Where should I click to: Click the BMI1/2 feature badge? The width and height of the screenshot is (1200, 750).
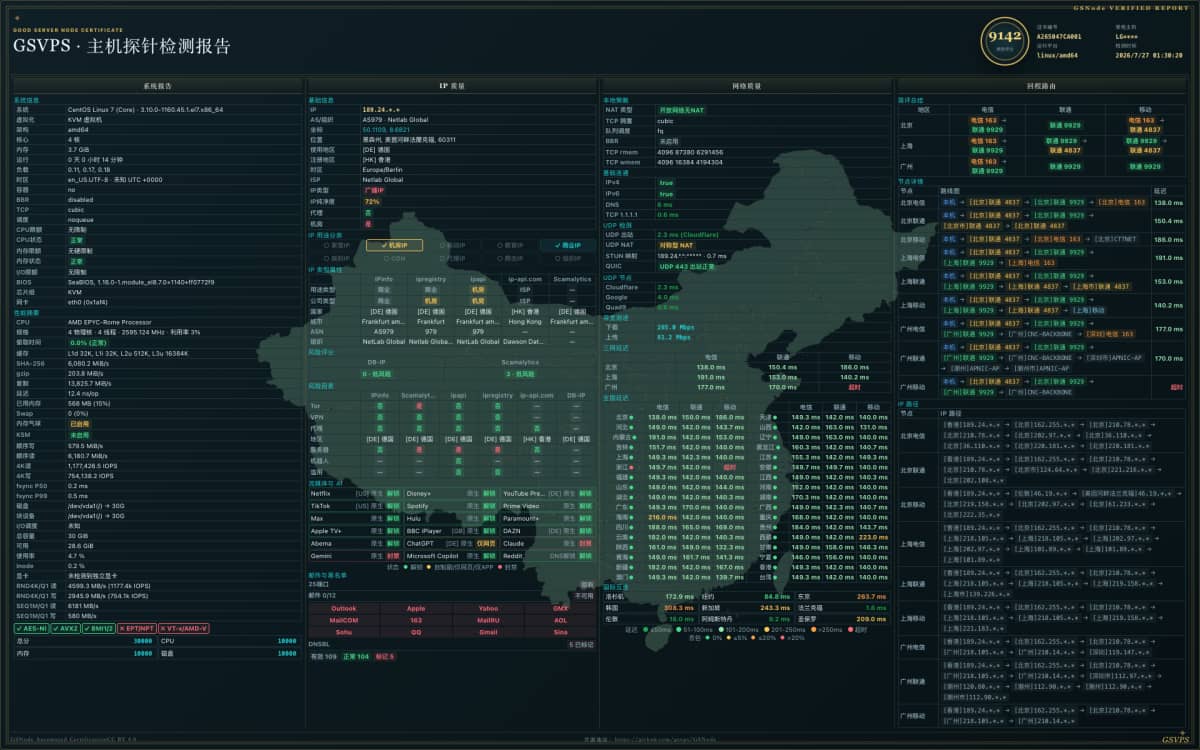[99, 628]
